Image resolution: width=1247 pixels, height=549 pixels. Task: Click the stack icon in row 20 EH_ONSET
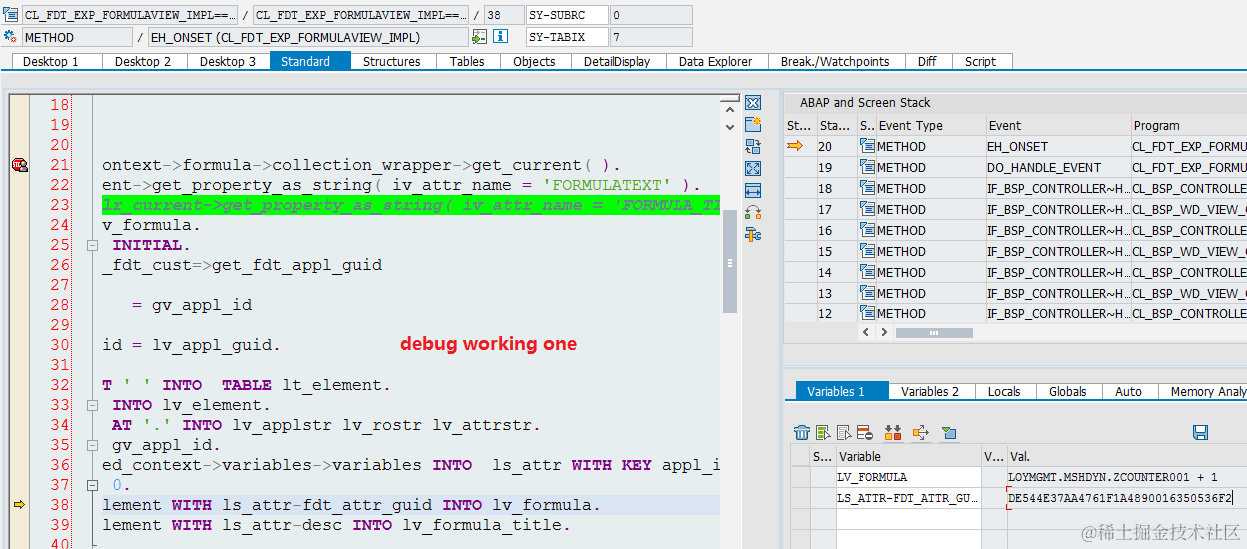tap(867, 146)
